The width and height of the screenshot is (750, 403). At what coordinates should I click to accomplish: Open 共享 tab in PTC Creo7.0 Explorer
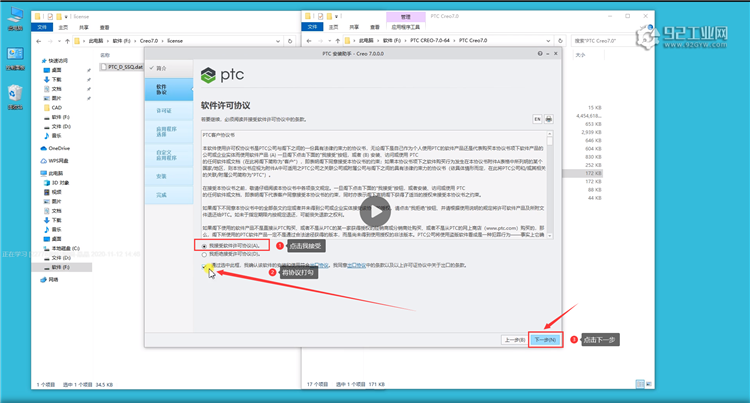[354, 27]
